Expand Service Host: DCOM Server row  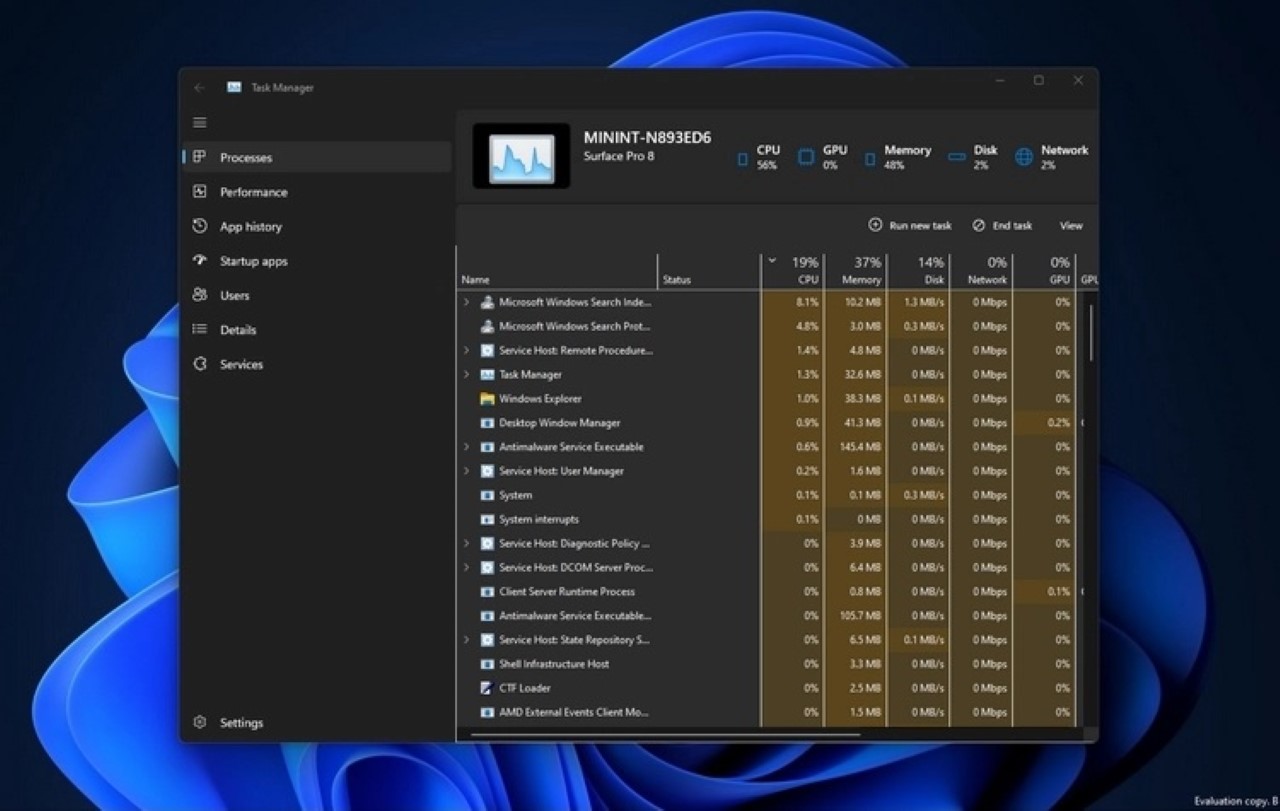coord(466,567)
